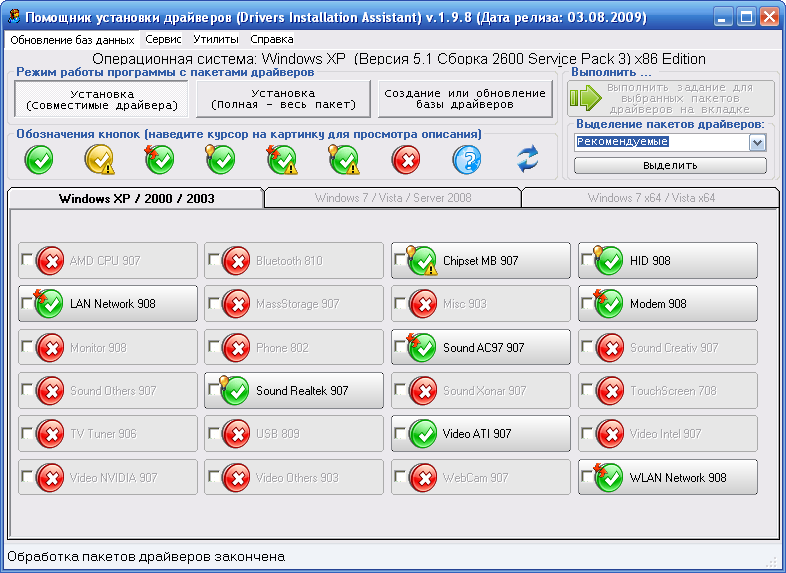Click the red X icon of AMD CPU 907
The width and height of the screenshot is (786, 573).
(x=50, y=261)
